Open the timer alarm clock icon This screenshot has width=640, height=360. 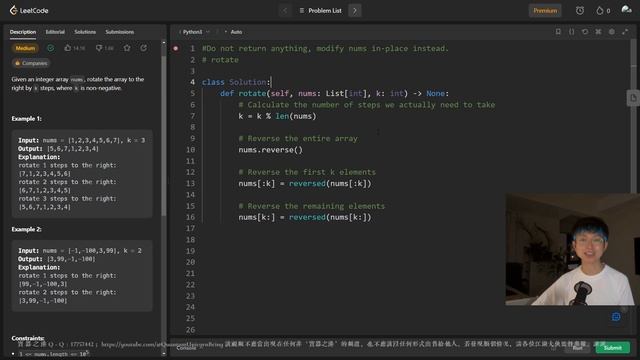(580, 11)
